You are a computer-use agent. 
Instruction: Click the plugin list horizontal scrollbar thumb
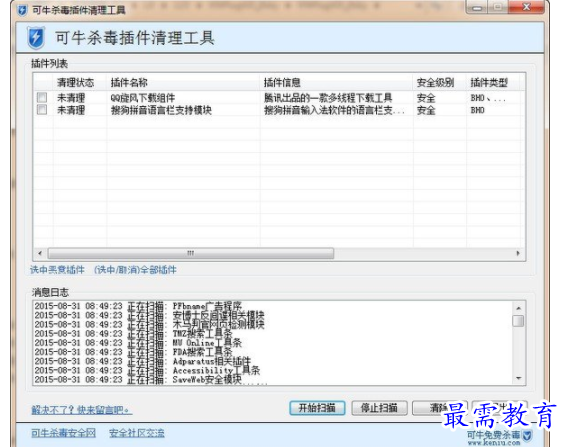pos(191,253)
